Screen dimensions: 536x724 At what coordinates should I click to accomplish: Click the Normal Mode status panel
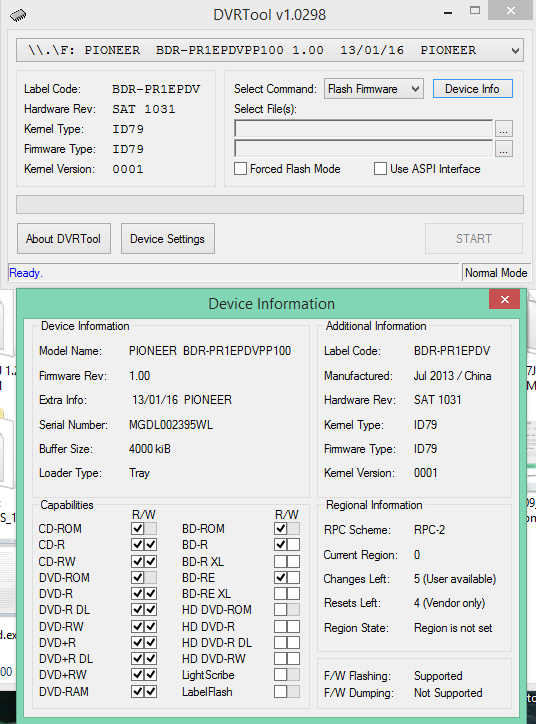pos(496,273)
